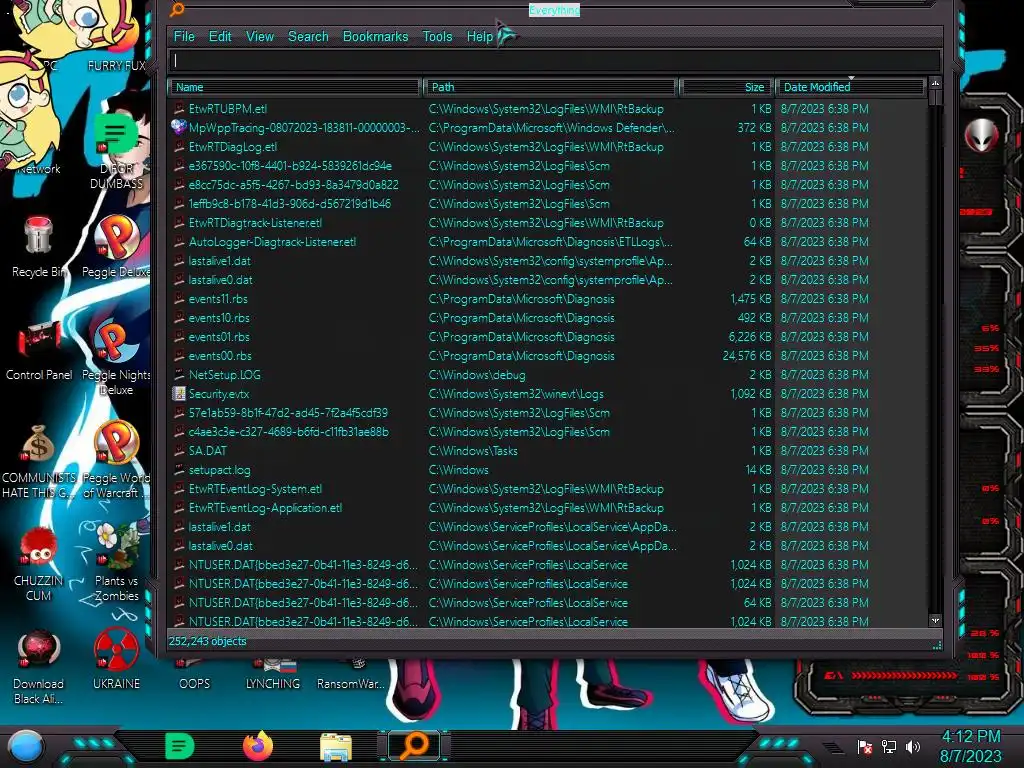Select 57e1ab59-8b1f-47d2 result row
Image resolution: width=1024 pixels, height=768 pixels.
pyautogui.click(x=288, y=413)
